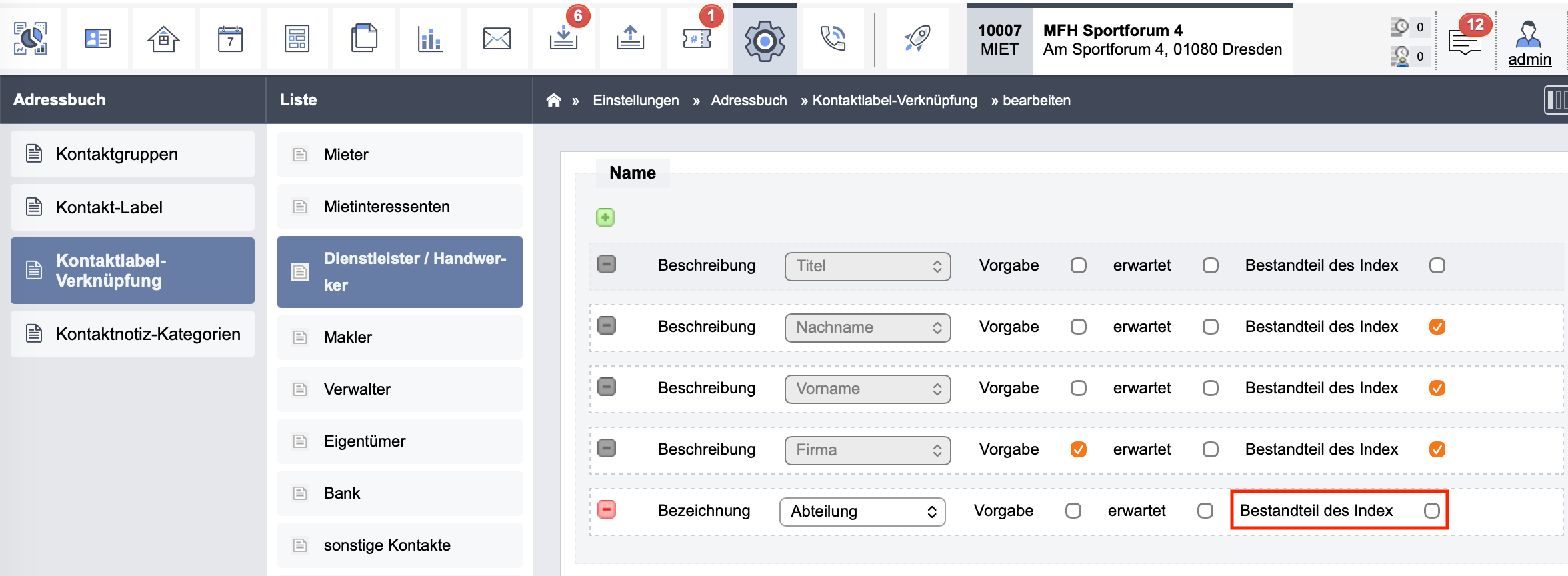Screen dimensions: 1568x576
Task: Click the Einstellungen breadcrumb link
Action: click(x=636, y=100)
